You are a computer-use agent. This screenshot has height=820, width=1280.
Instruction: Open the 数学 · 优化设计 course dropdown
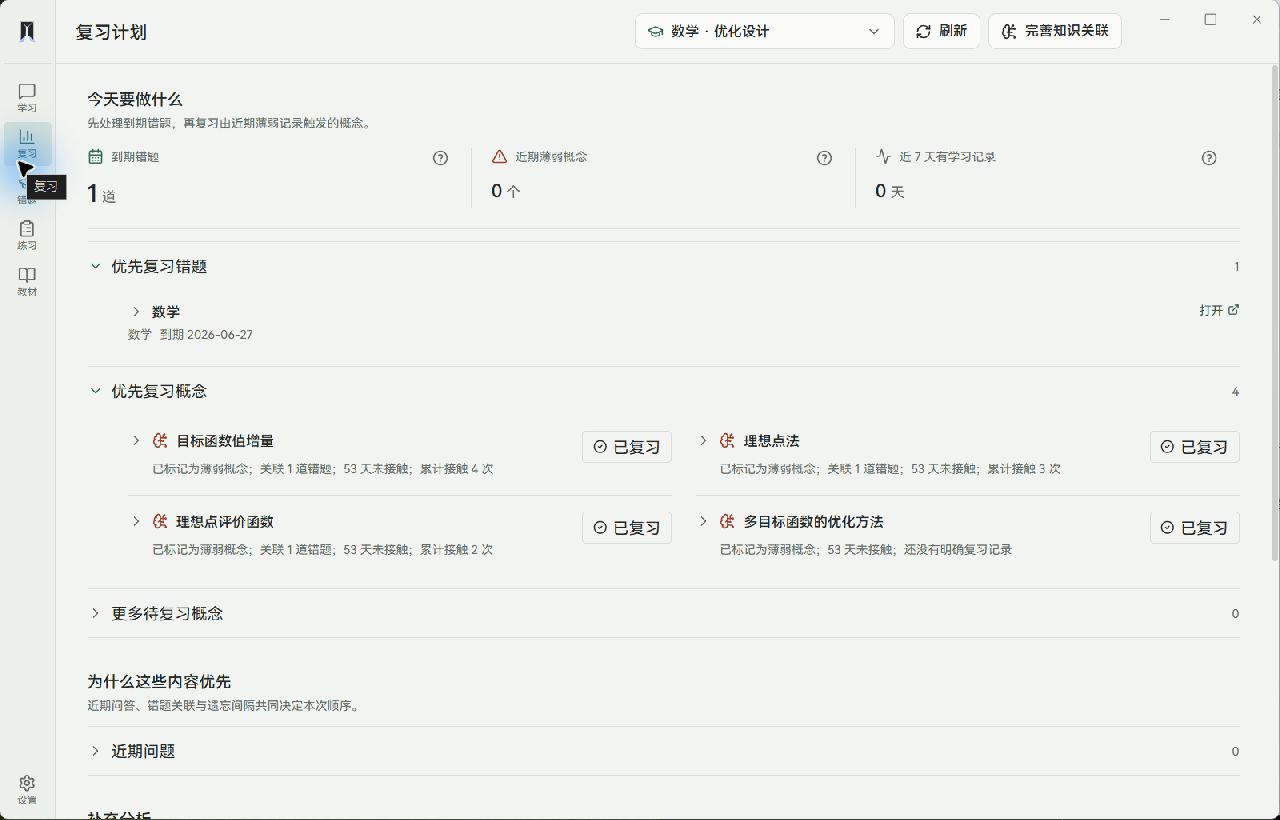point(765,31)
